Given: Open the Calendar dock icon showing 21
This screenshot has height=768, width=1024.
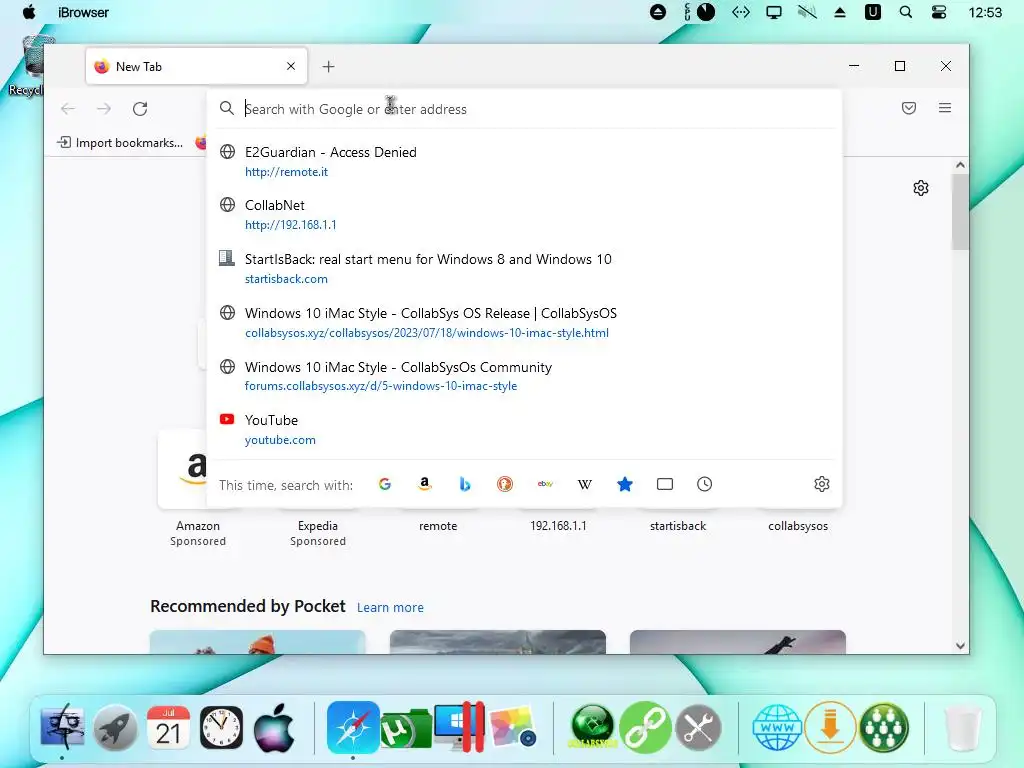Looking at the screenshot, I should [x=168, y=728].
